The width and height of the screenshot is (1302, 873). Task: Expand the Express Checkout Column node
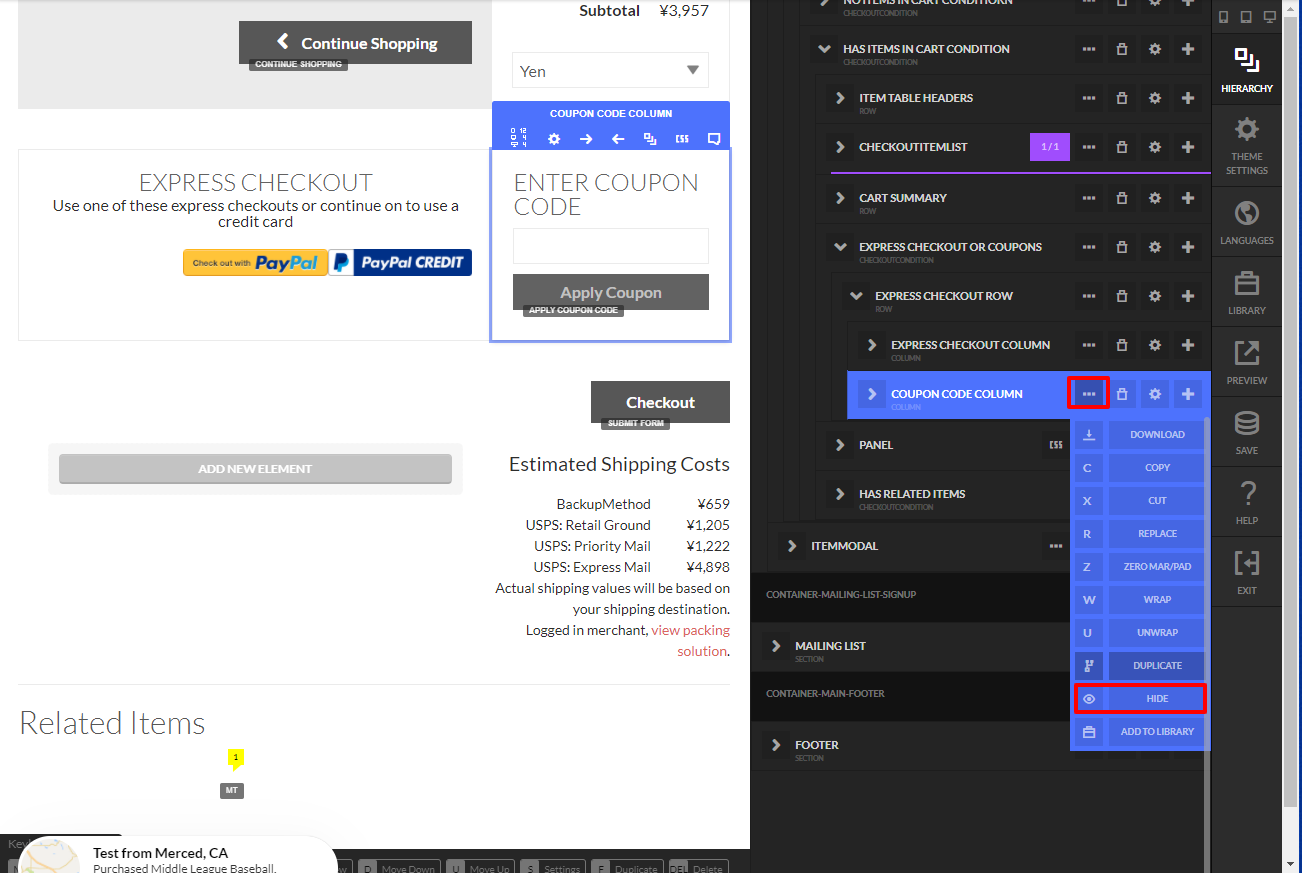click(873, 345)
